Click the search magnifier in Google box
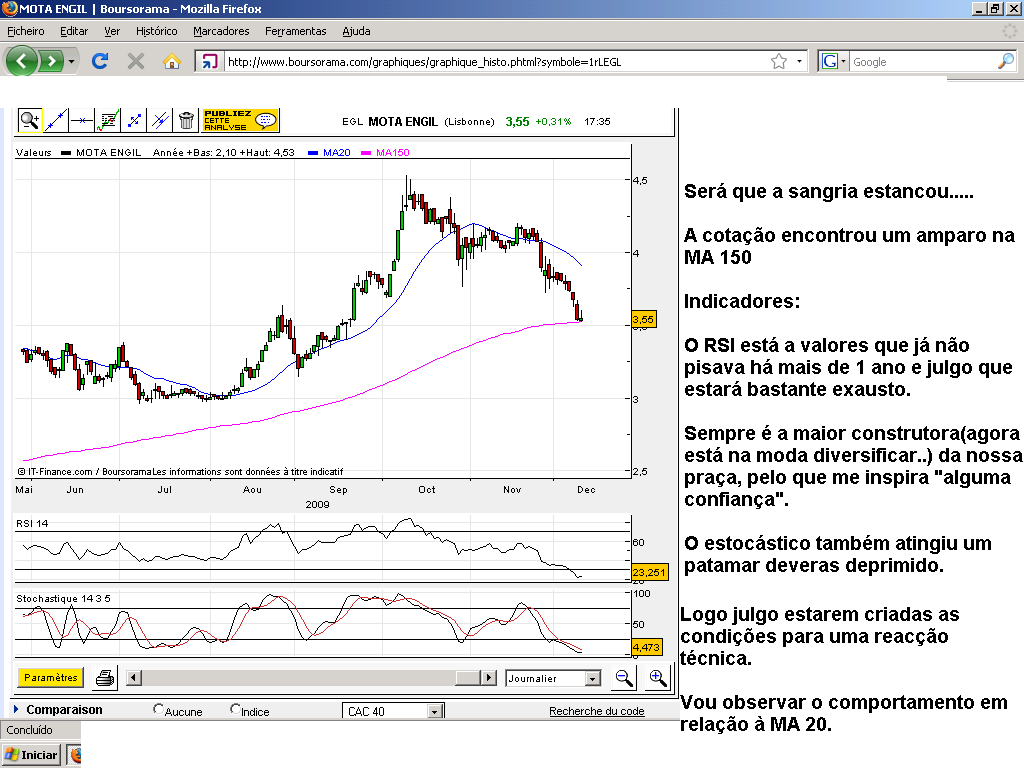1024x768 pixels. pos(1006,61)
